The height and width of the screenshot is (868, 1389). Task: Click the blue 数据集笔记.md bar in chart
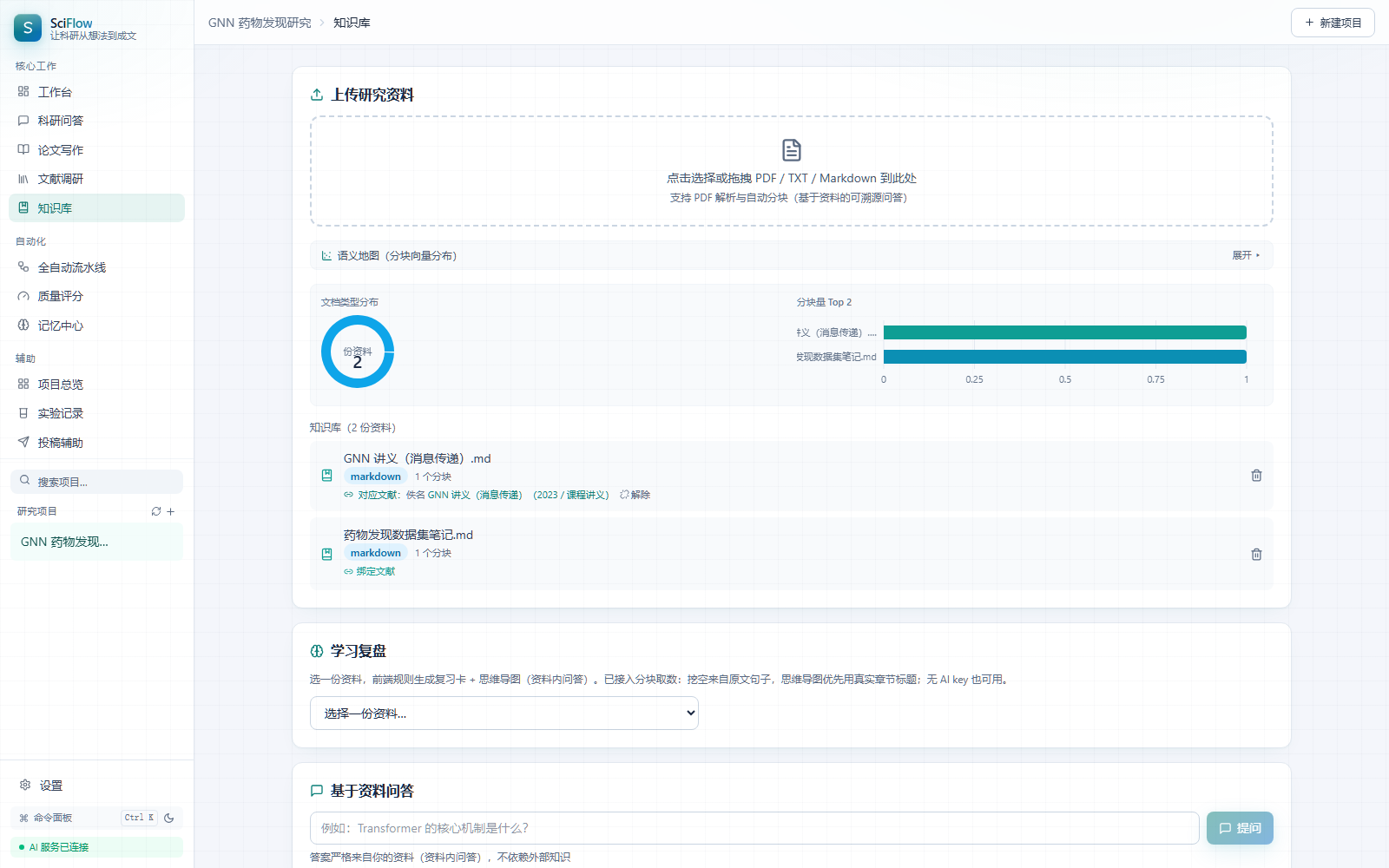1065,357
